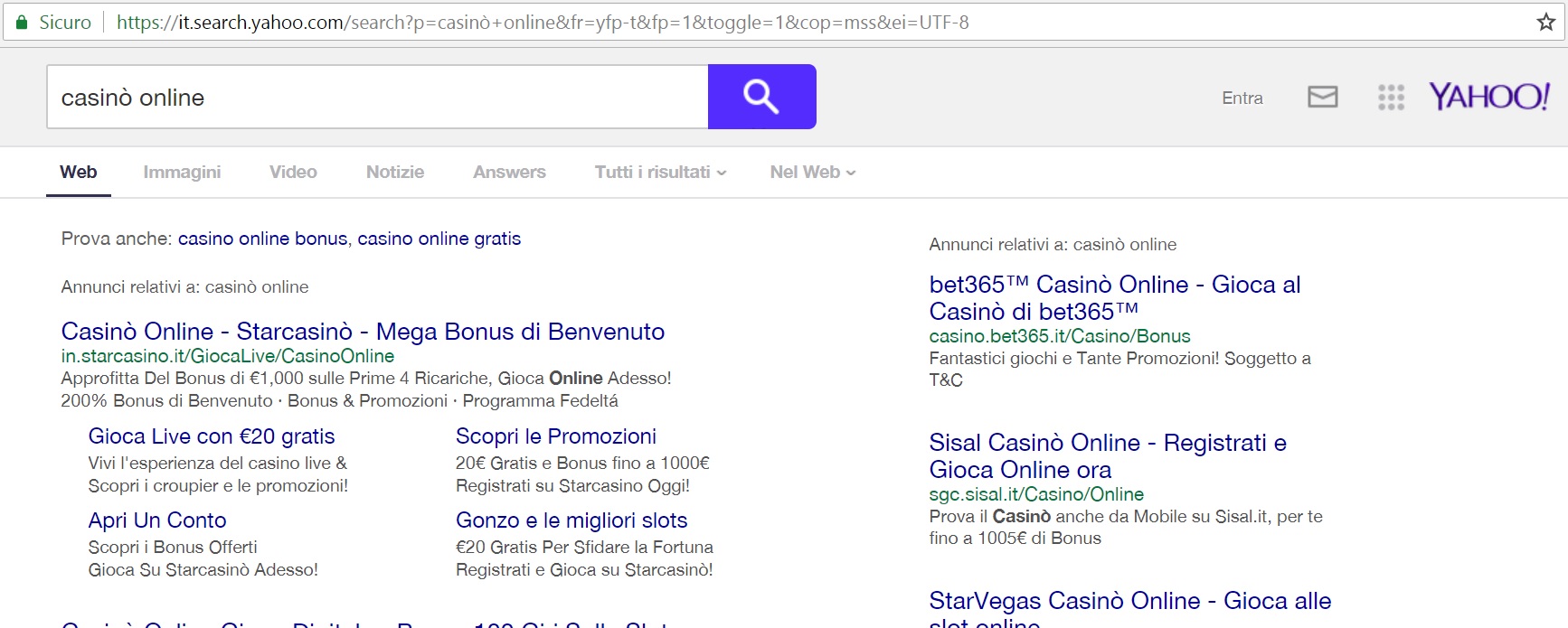Open bet365 Casinò Online ad title
The height and width of the screenshot is (628, 1568).
[x=1115, y=297]
